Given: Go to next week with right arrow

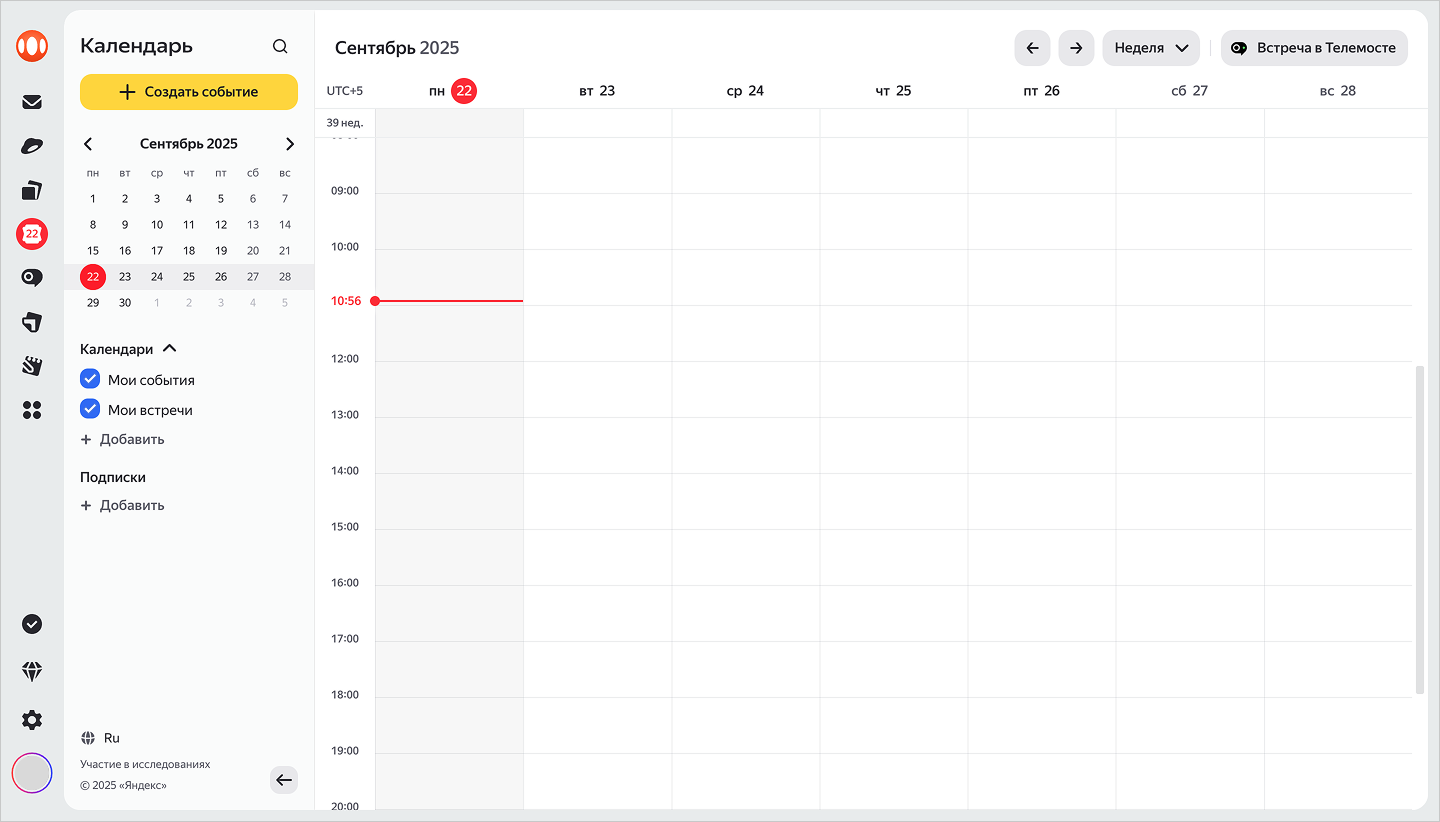Looking at the screenshot, I should click(1076, 48).
